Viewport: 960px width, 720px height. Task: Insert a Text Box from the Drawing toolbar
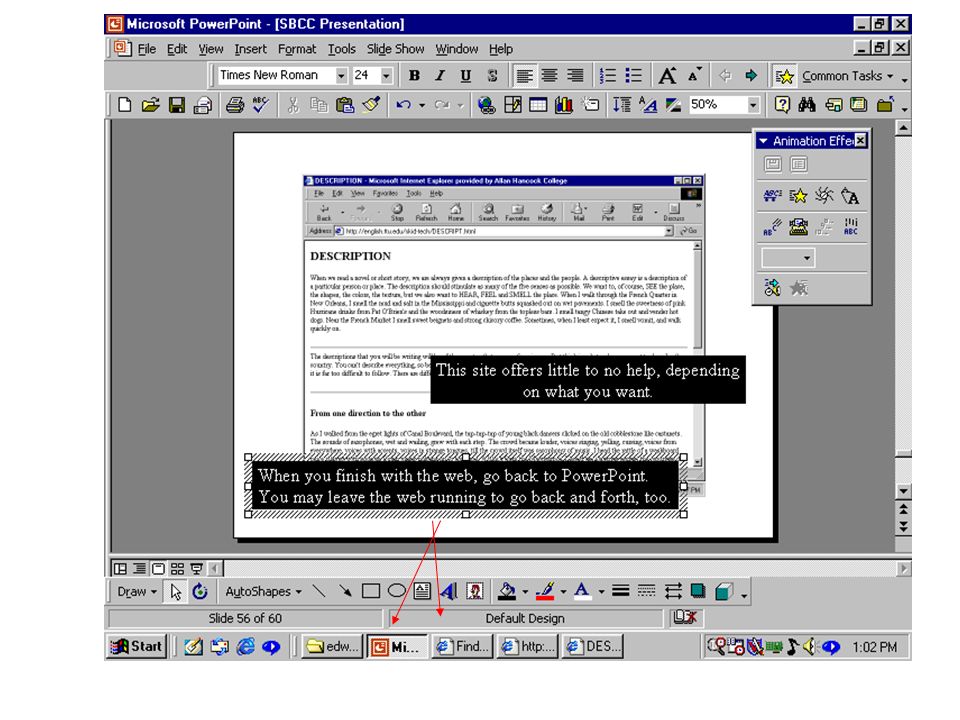[422, 591]
